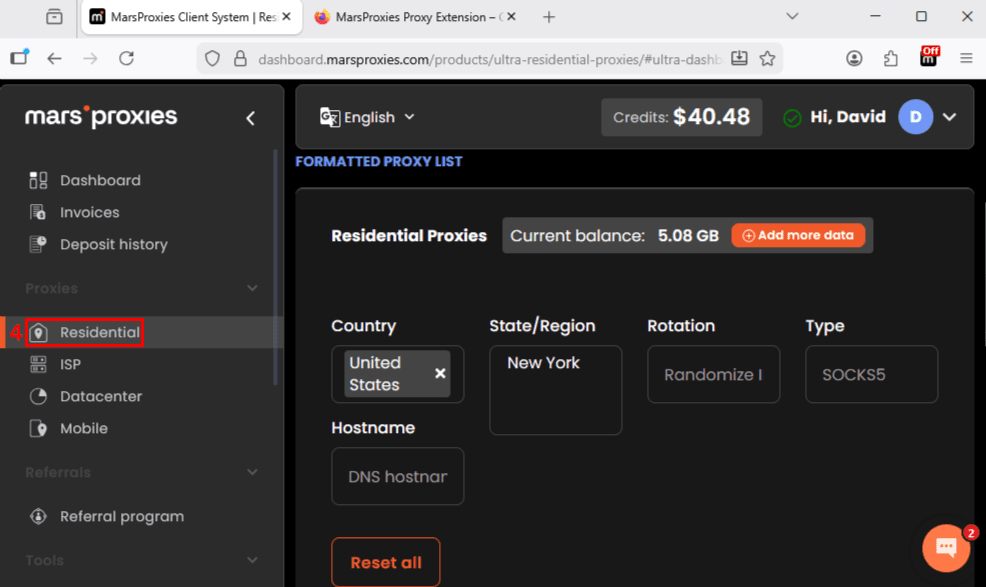Remove United States from Country field

tap(440, 373)
